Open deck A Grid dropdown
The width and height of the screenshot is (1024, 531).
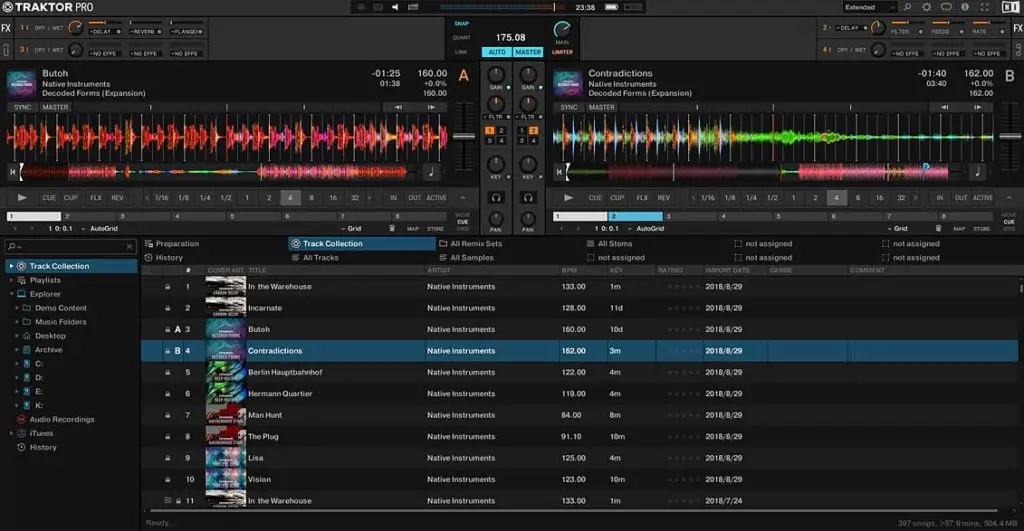351,229
